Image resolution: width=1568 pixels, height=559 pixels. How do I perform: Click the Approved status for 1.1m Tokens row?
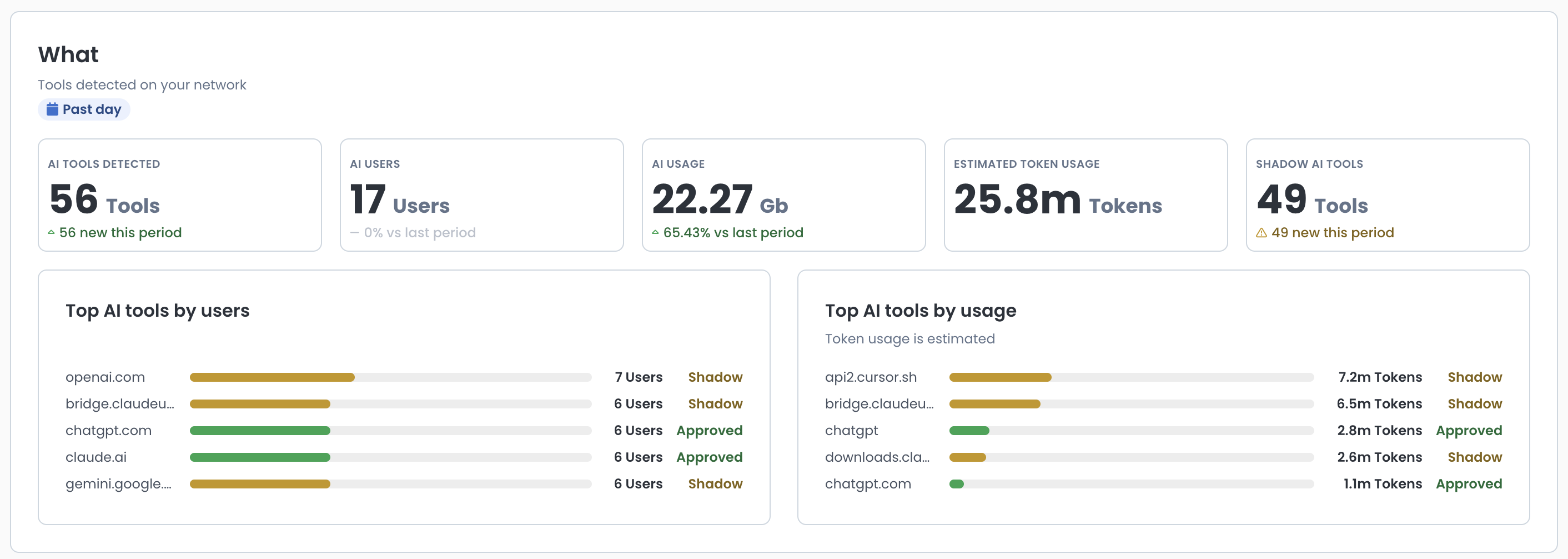coord(1469,484)
